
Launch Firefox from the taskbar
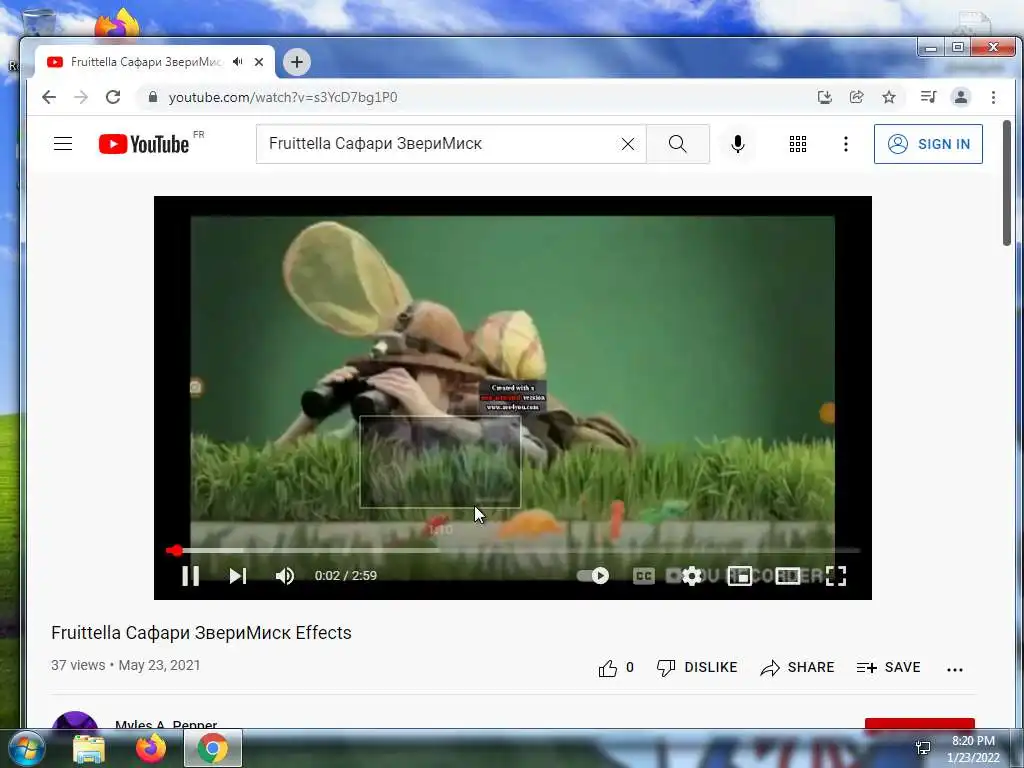click(x=151, y=748)
